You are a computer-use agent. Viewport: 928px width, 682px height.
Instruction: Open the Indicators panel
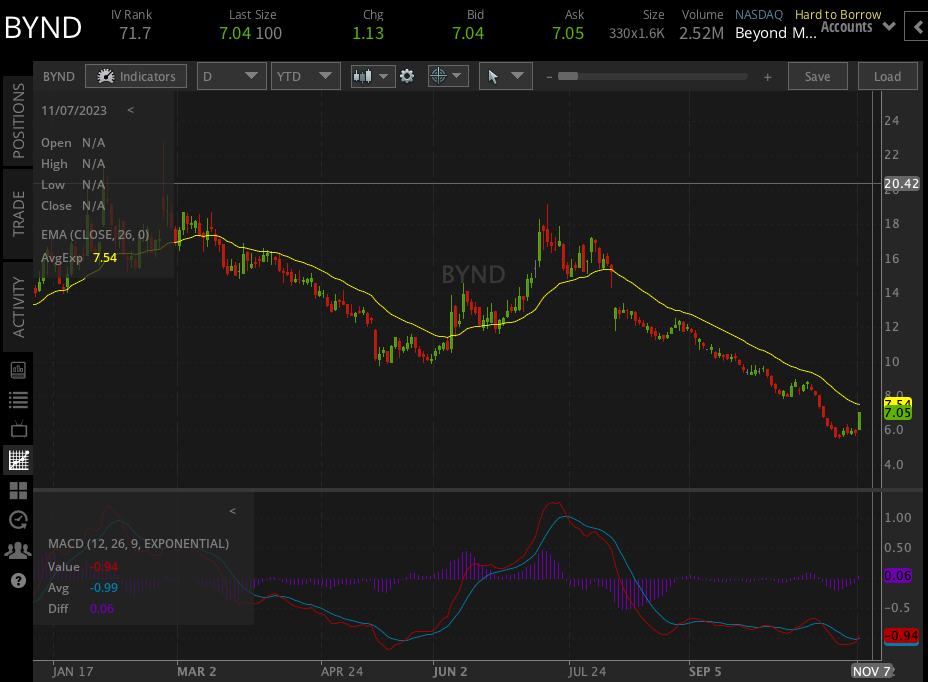(x=136, y=76)
